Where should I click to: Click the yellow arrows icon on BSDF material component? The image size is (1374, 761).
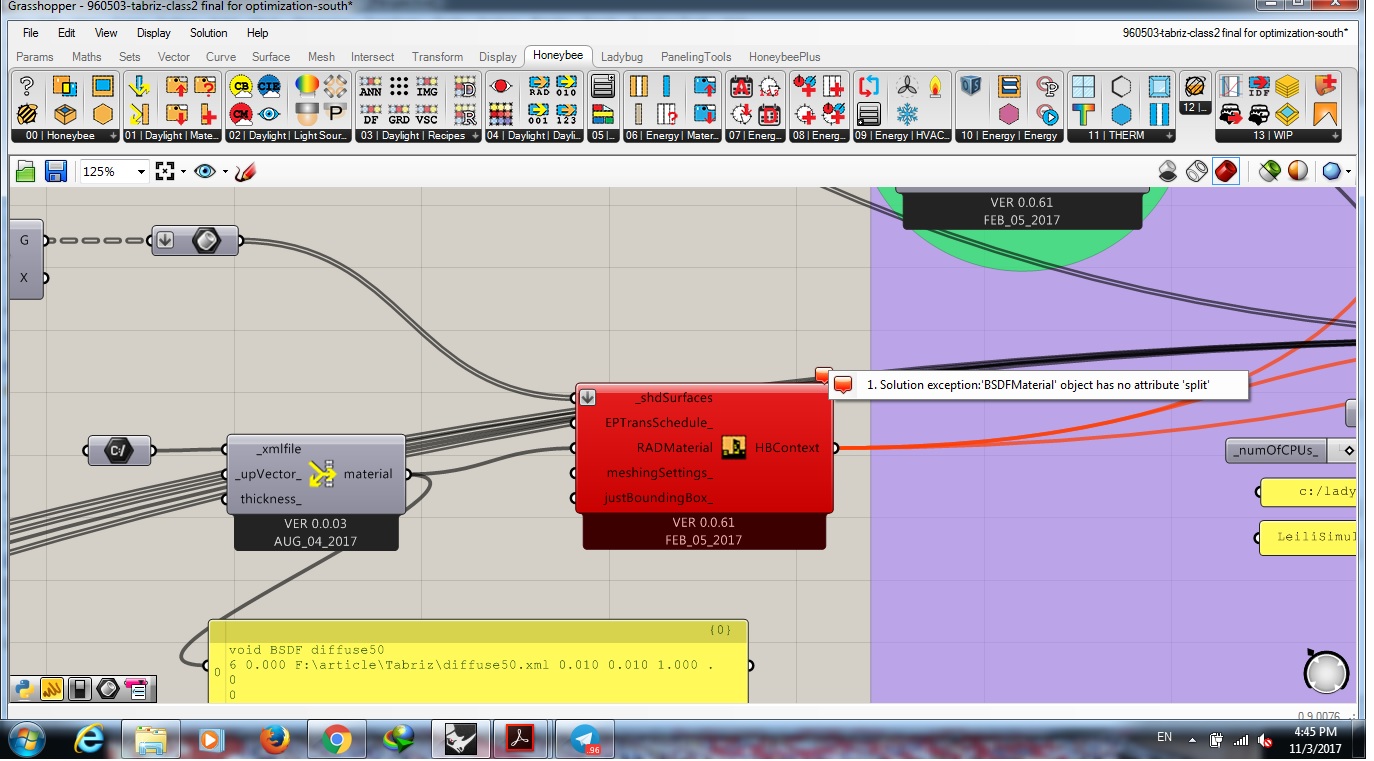(x=322, y=474)
